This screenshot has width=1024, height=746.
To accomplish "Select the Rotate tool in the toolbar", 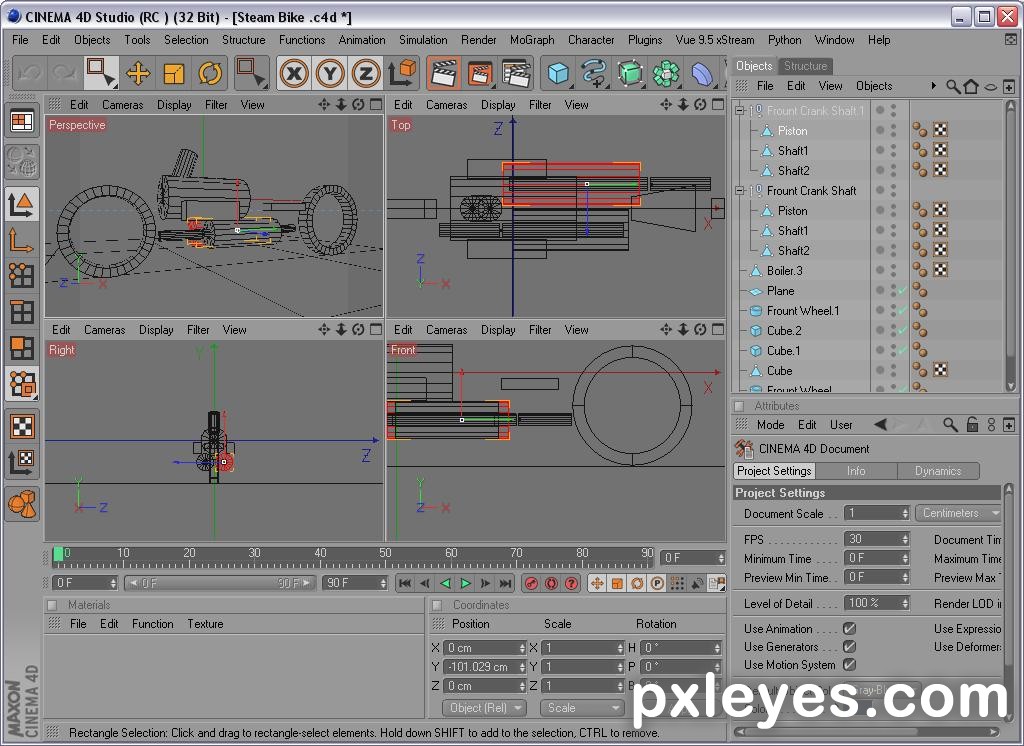I will pos(210,73).
